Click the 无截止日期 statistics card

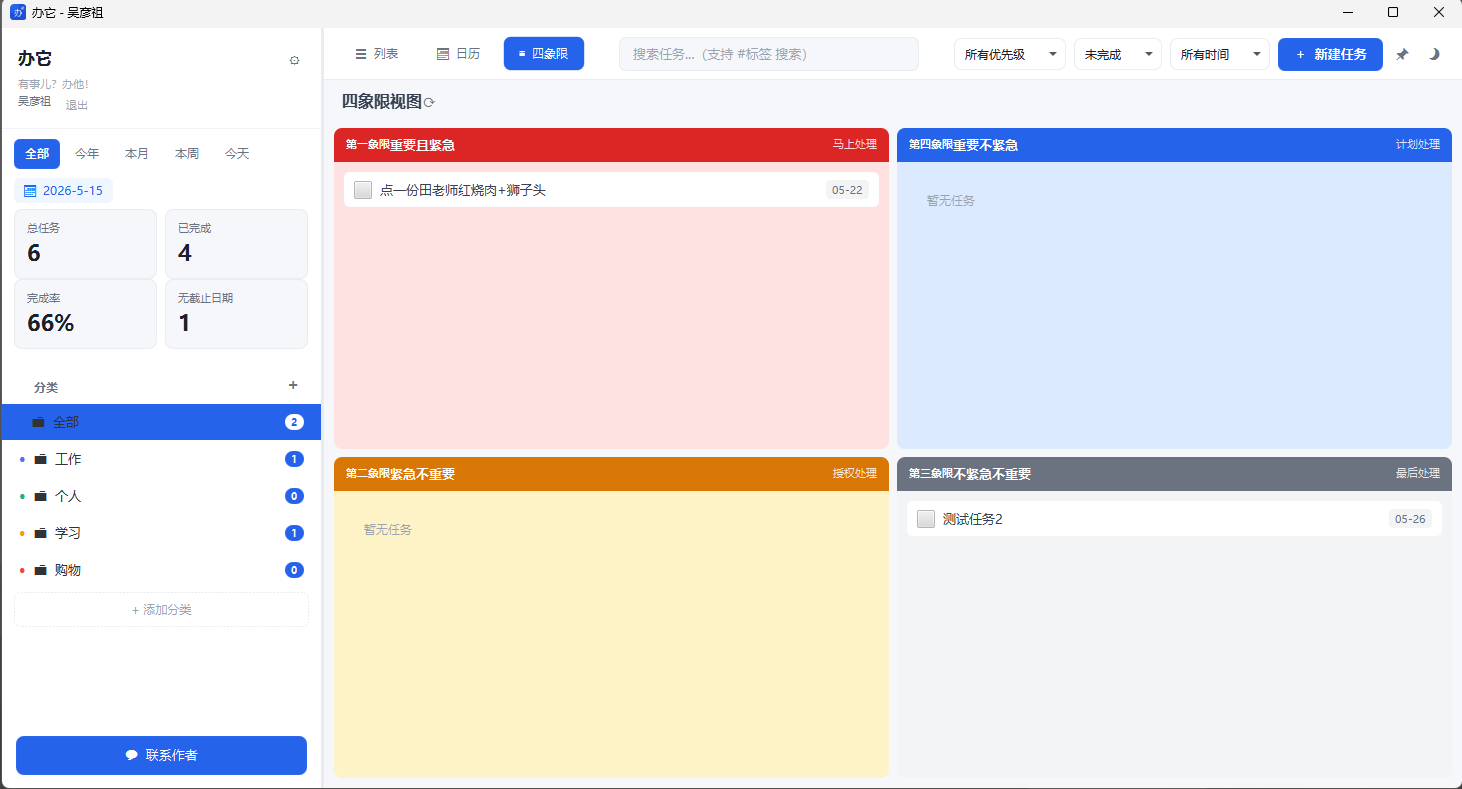point(236,314)
